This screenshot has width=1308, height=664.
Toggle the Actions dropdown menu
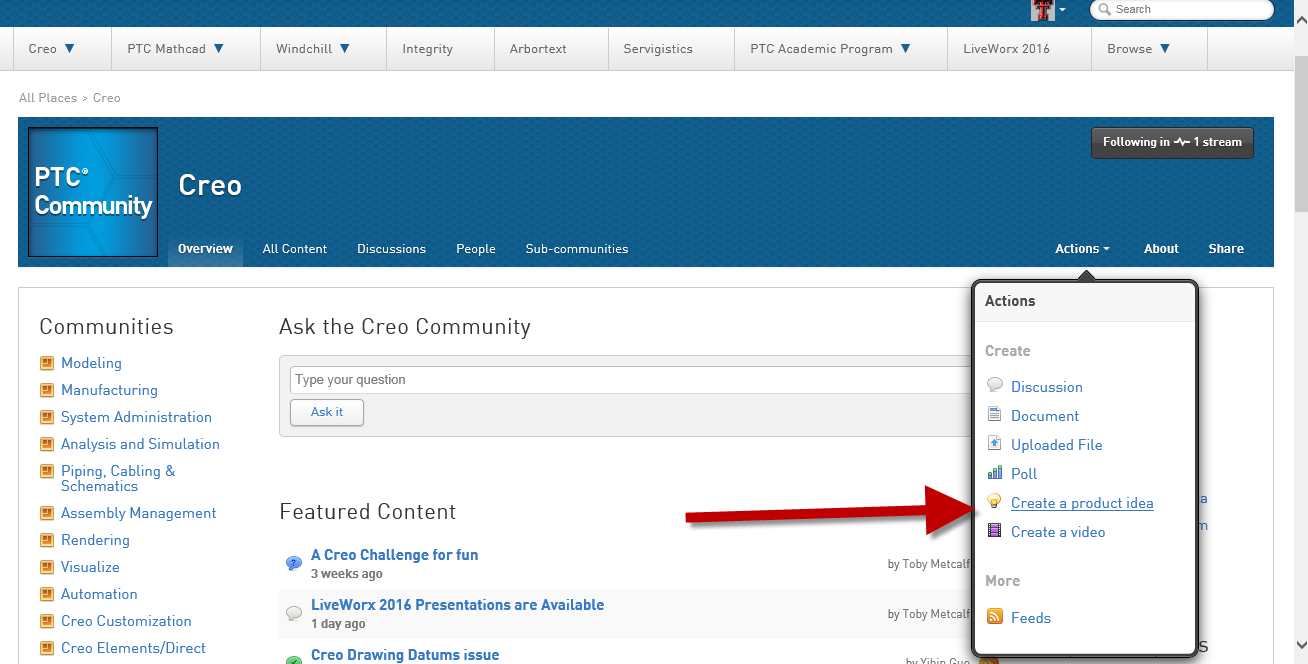pos(1082,249)
